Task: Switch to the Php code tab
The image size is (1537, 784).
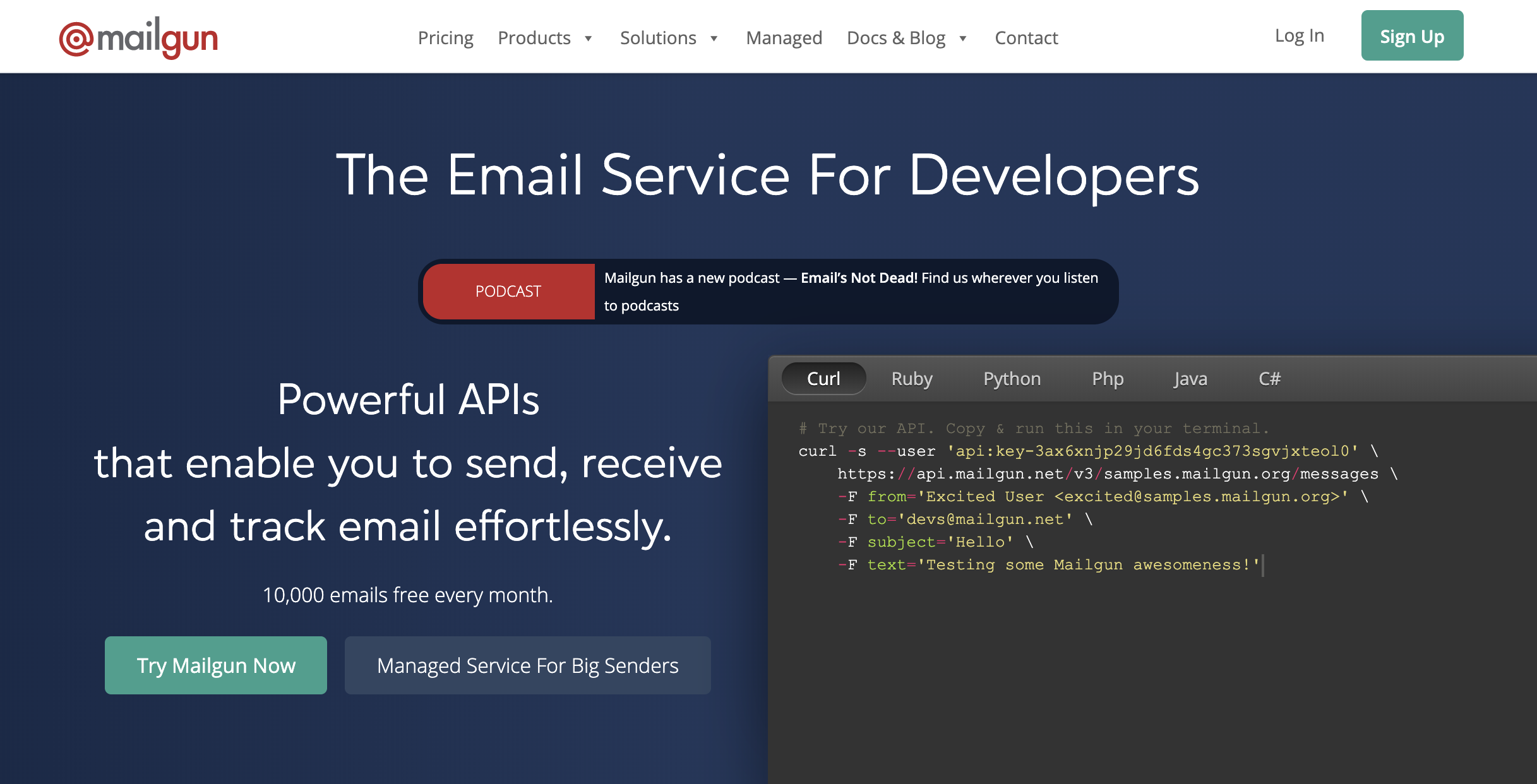Action: click(x=1108, y=379)
